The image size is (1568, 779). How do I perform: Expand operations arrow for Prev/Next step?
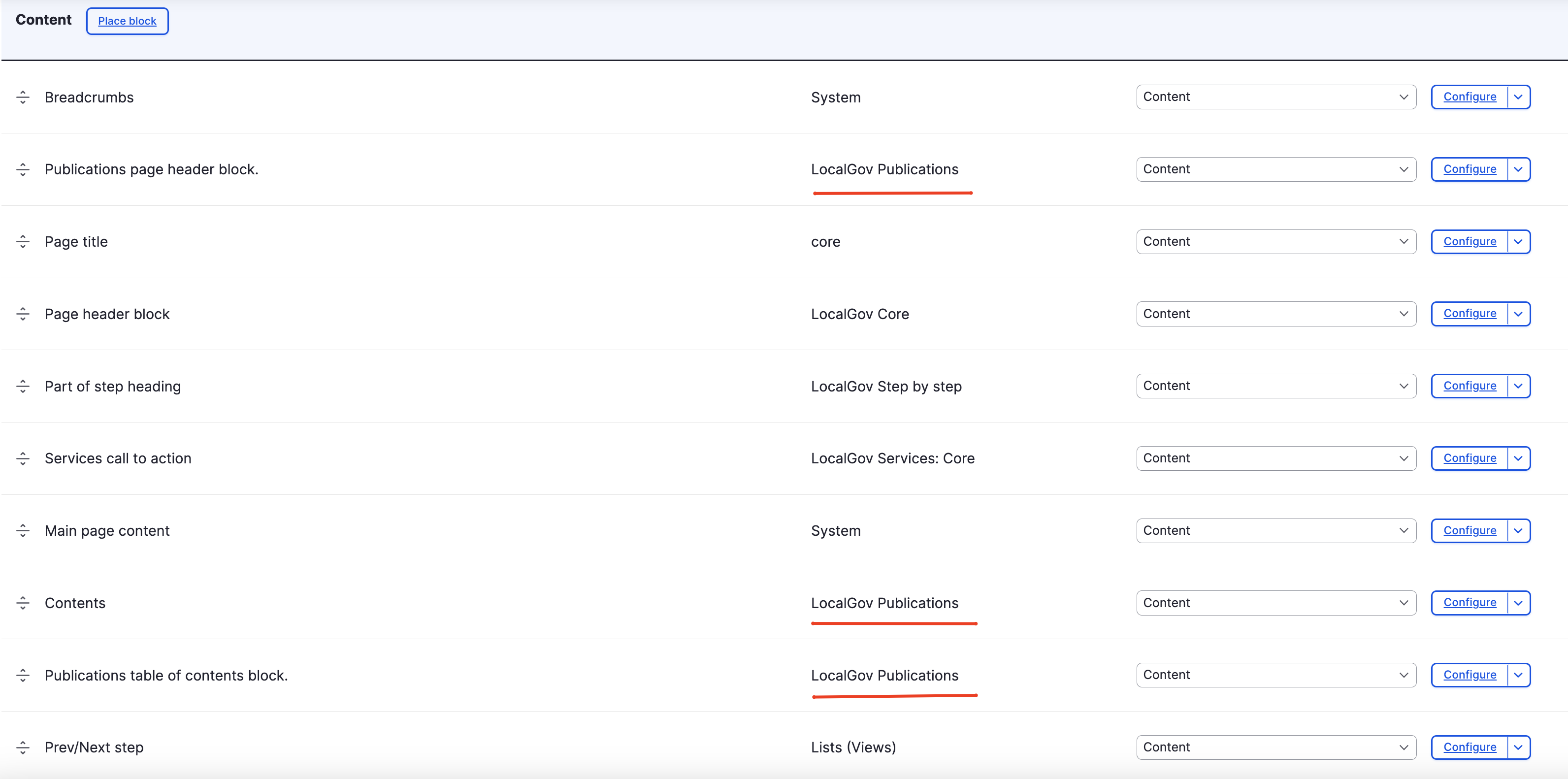coord(1518,747)
